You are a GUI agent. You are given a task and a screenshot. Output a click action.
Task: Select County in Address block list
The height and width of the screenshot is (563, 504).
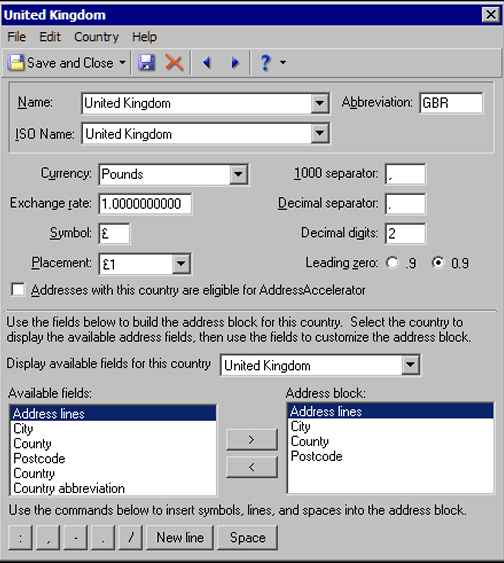point(391,441)
